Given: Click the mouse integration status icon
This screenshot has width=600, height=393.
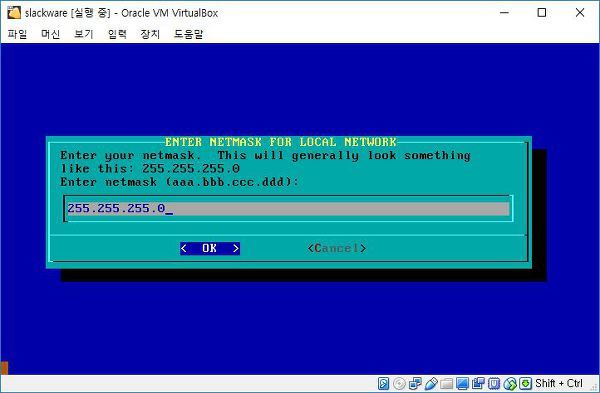Looking at the screenshot, I should click(x=510, y=383).
